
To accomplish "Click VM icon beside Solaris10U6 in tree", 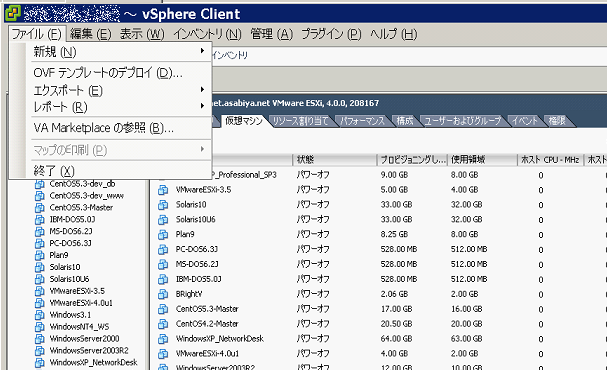I will [x=39, y=279].
